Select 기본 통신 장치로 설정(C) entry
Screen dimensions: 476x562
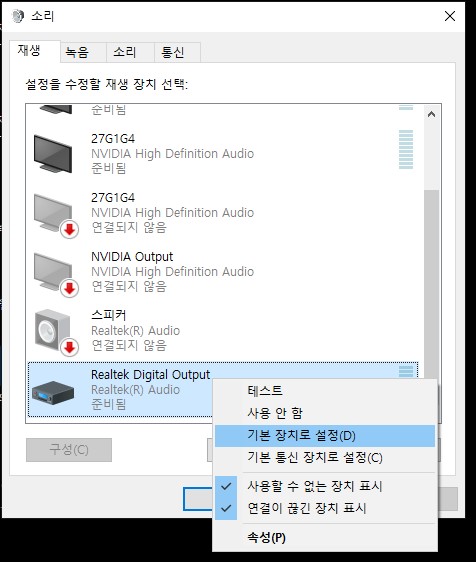click(325, 457)
